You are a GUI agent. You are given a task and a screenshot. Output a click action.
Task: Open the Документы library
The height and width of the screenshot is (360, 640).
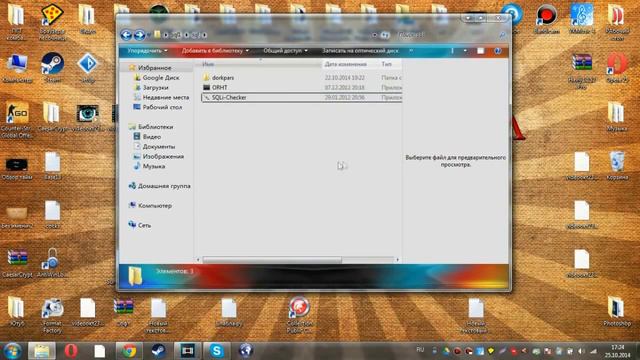159,147
